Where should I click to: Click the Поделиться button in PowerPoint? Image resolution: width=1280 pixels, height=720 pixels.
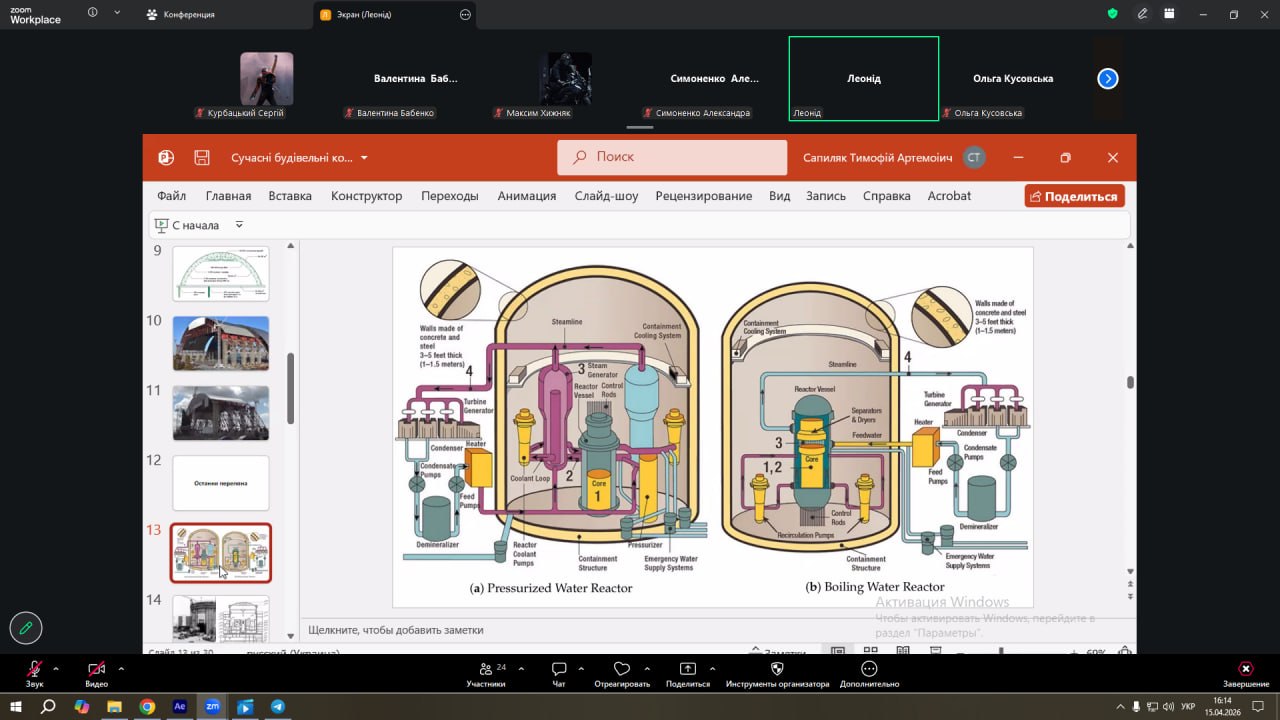1074,196
